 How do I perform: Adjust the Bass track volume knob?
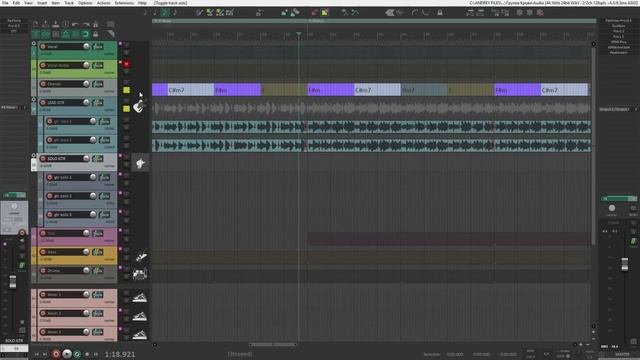(x=86, y=252)
